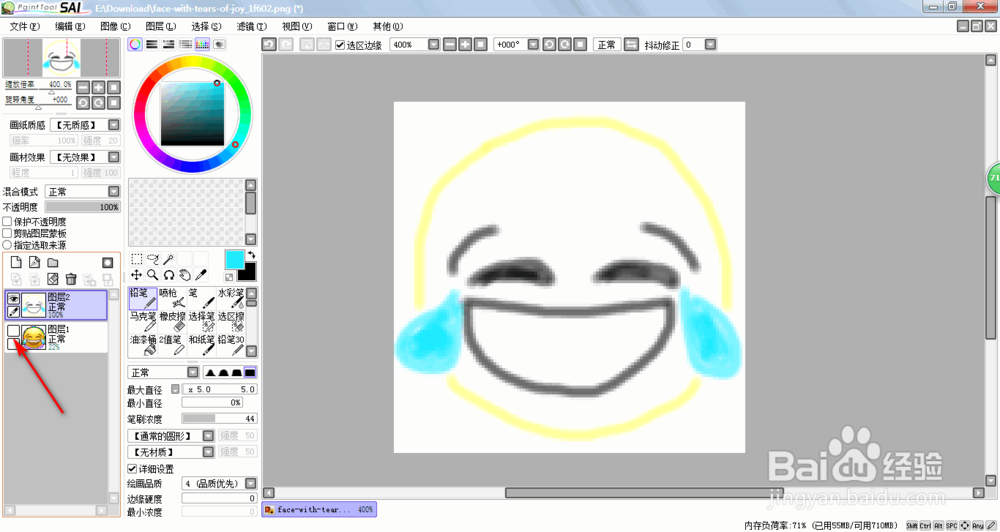The width and height of the screenshot is (1000, 532).
Task: Click the layer mask icon
Action: pos(108,262)
